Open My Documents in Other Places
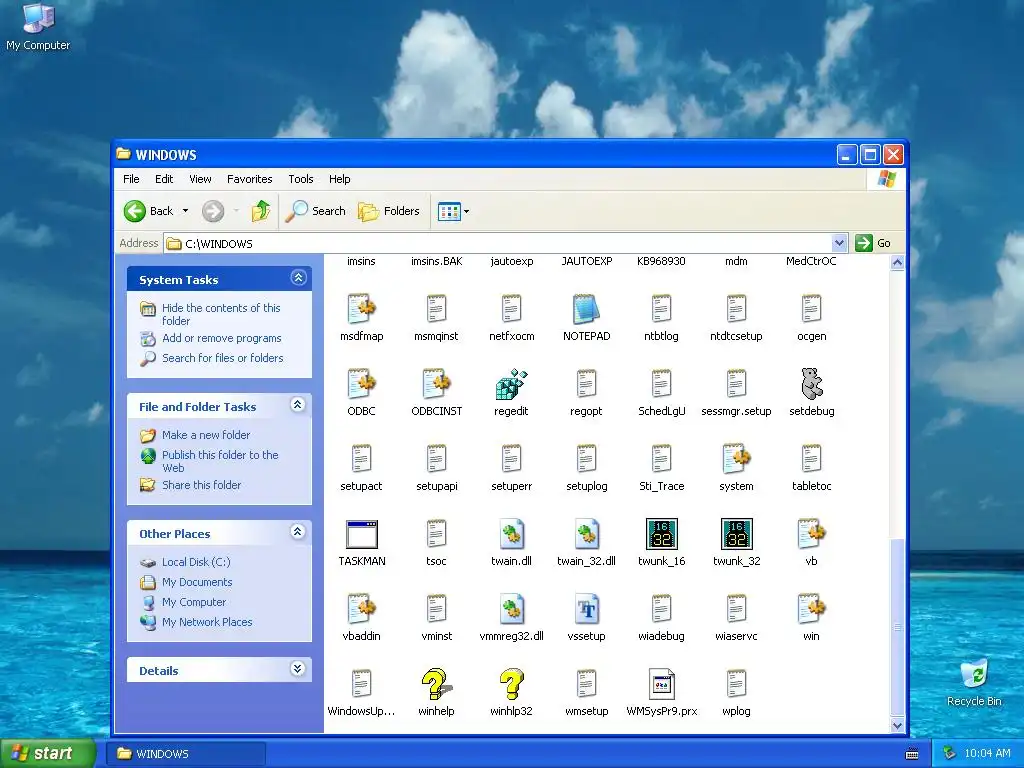Viewport: 1024px width, 768px height. coord(197,582)
